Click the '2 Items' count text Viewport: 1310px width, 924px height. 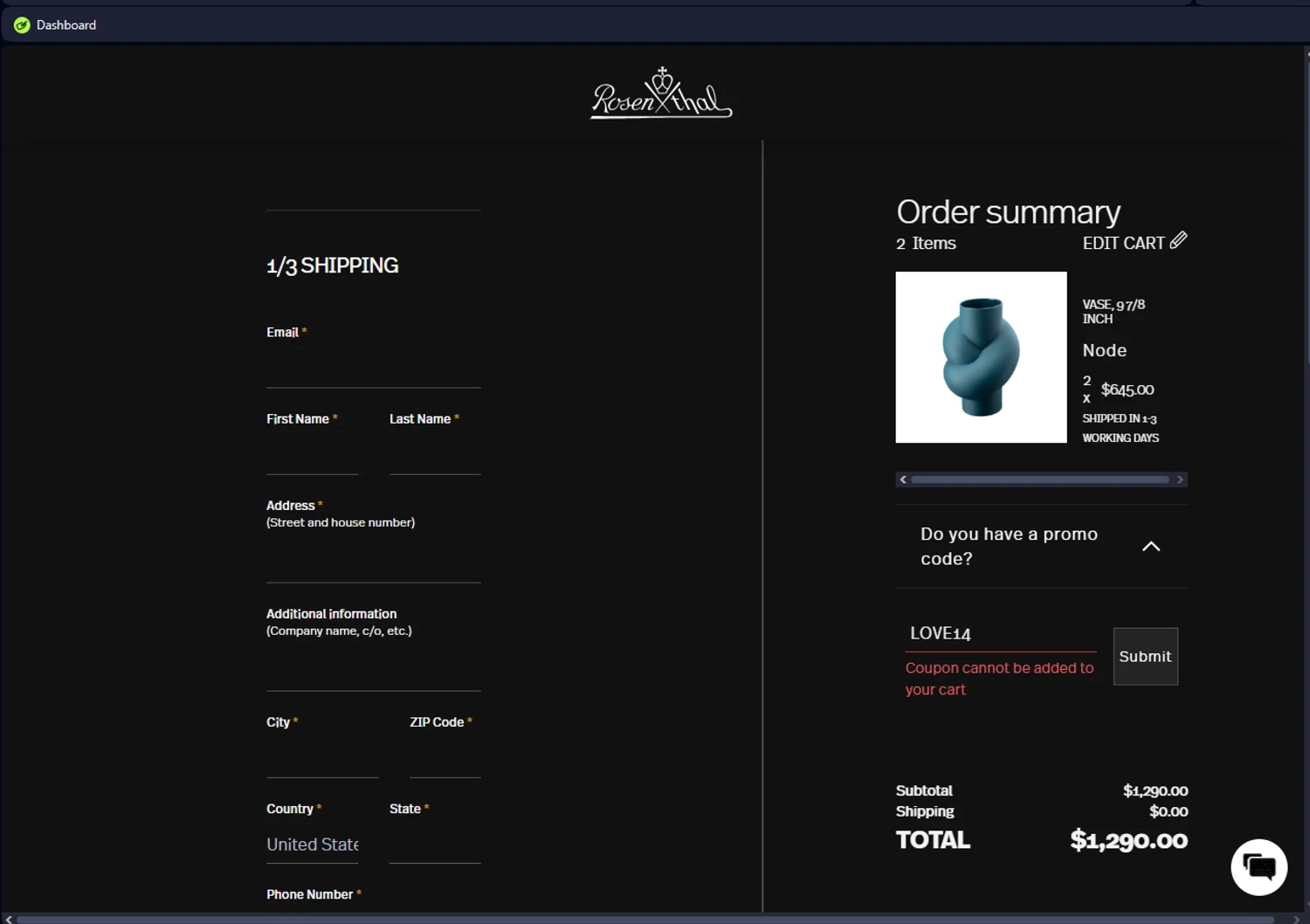click(x=926, y=244)
